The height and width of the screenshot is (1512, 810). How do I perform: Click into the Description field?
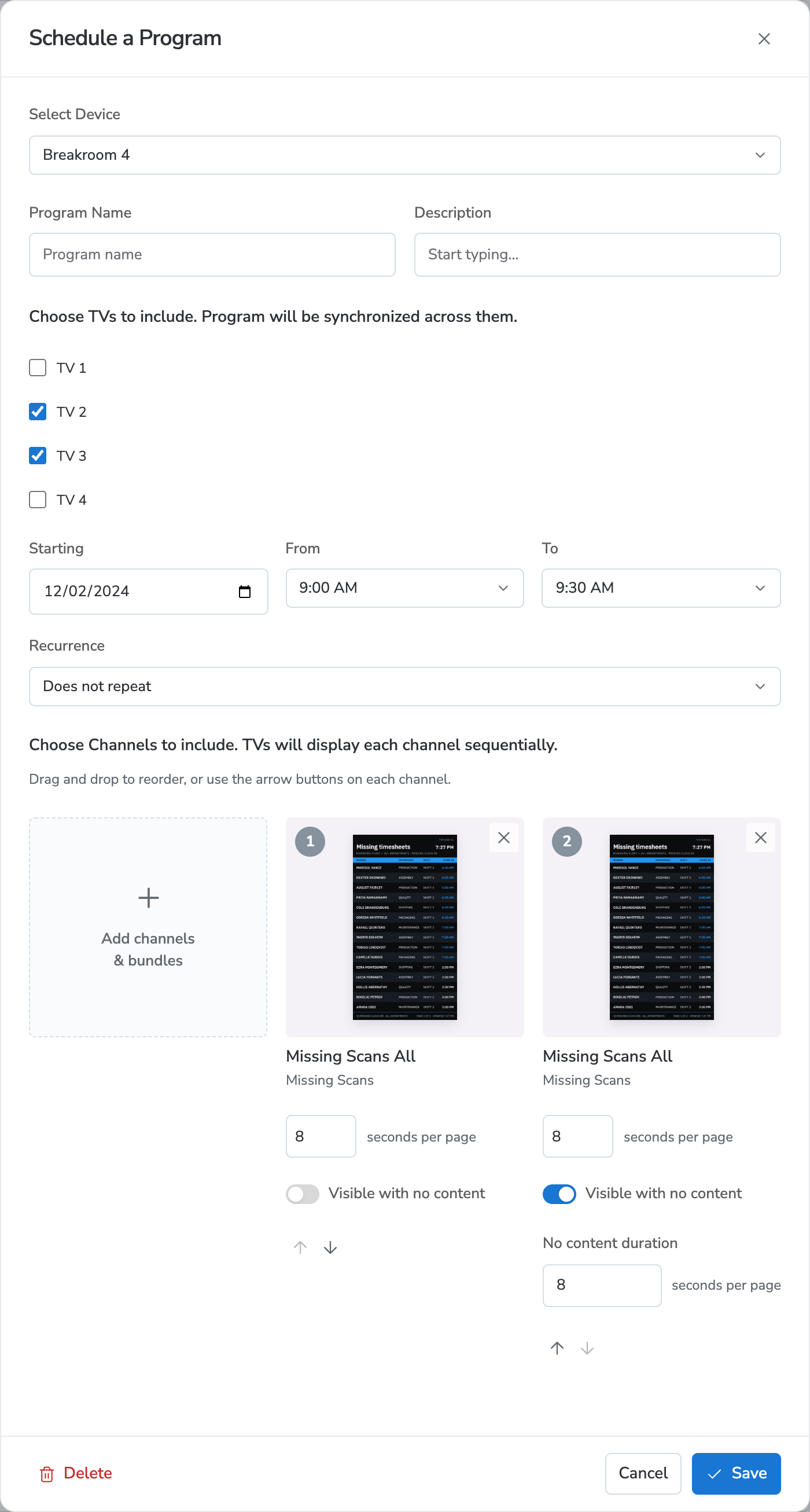coord(597,255)
